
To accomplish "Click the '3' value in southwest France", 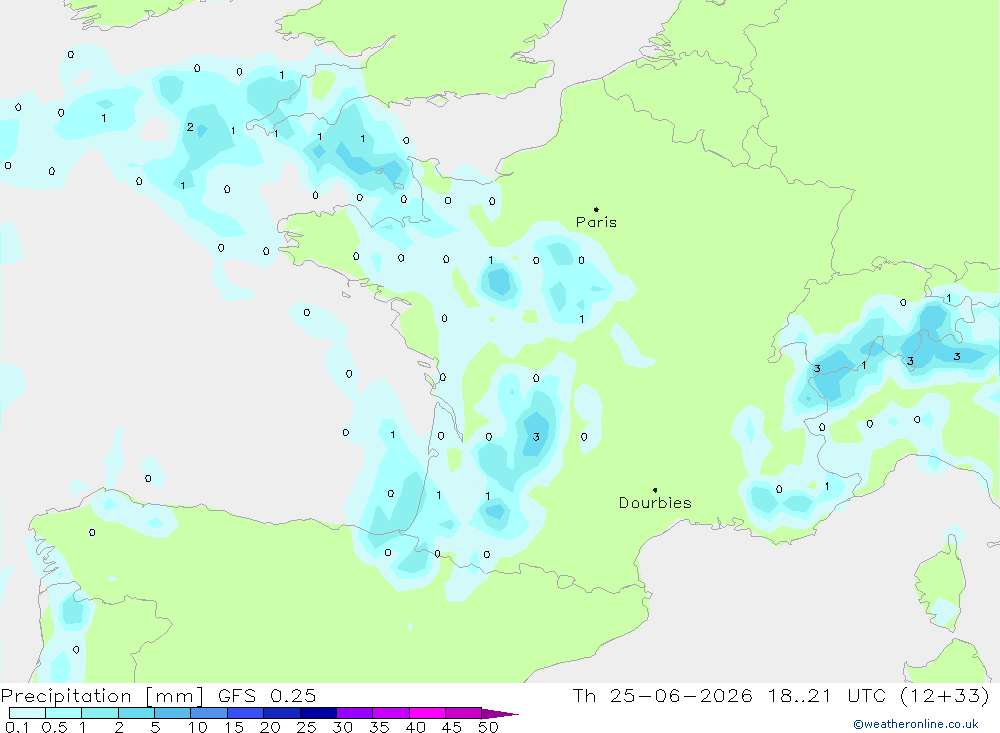I will [536, 436].
